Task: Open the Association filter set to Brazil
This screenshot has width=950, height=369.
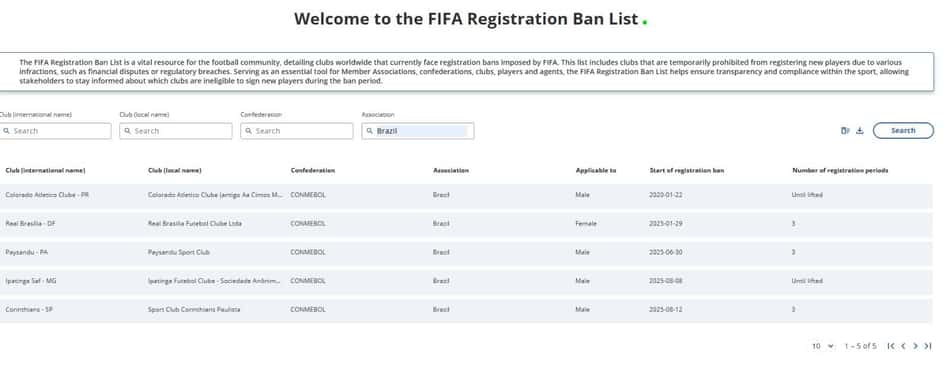Action: 417,131
